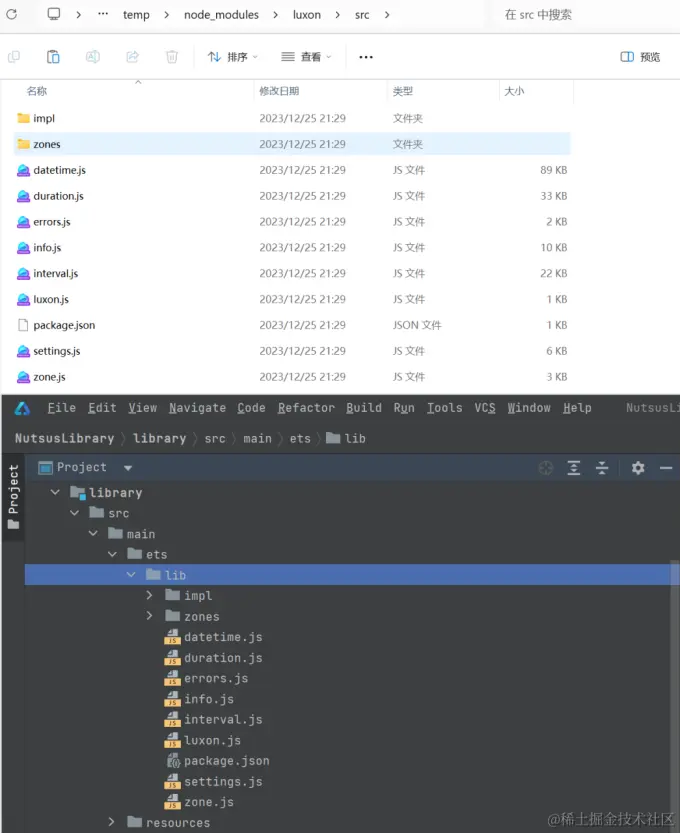Click the Explorer refresh icon
Screen dimensions: 681x834
(x=12, y=14)
